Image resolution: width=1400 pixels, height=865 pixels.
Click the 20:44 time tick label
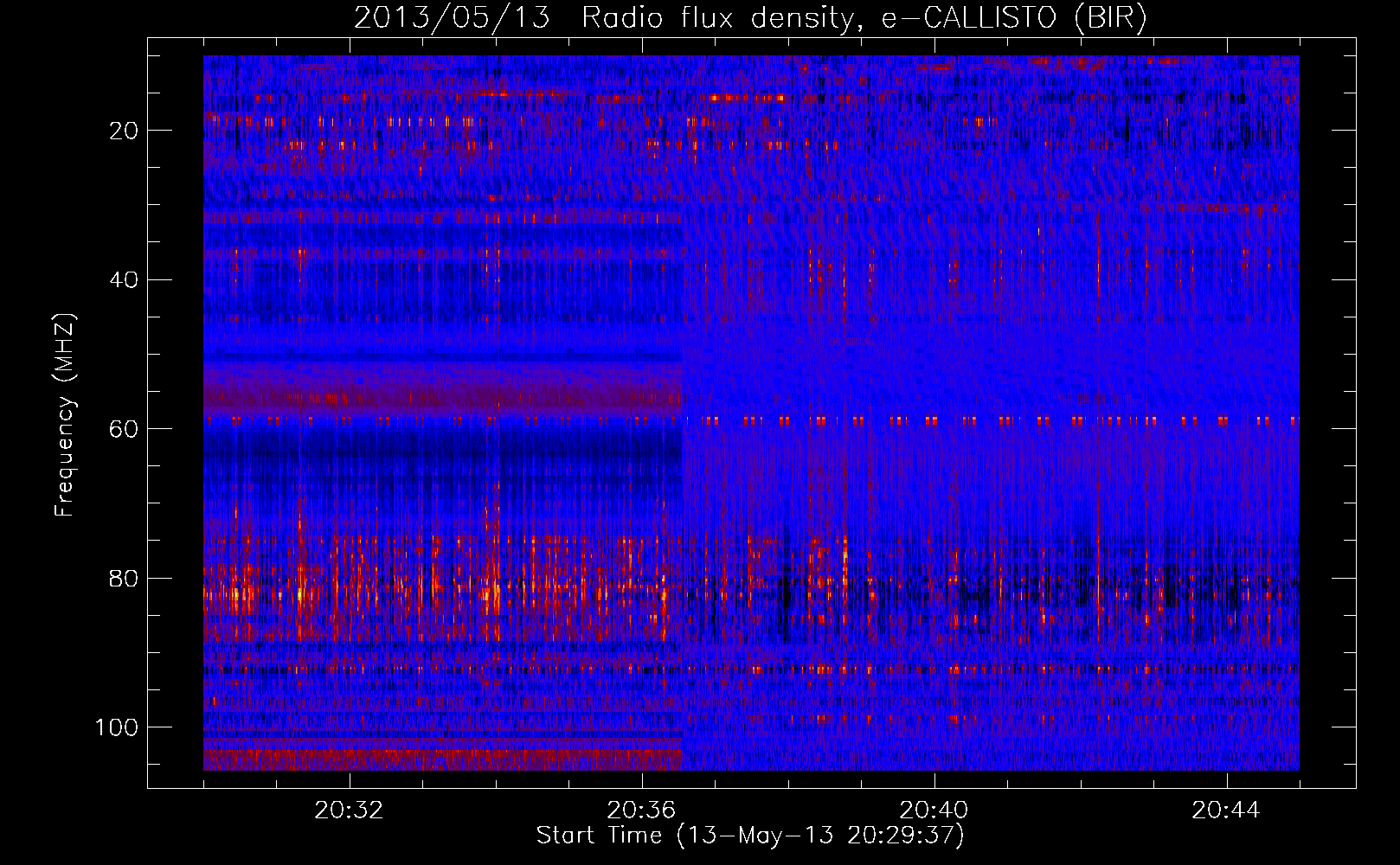point(1226,811)
